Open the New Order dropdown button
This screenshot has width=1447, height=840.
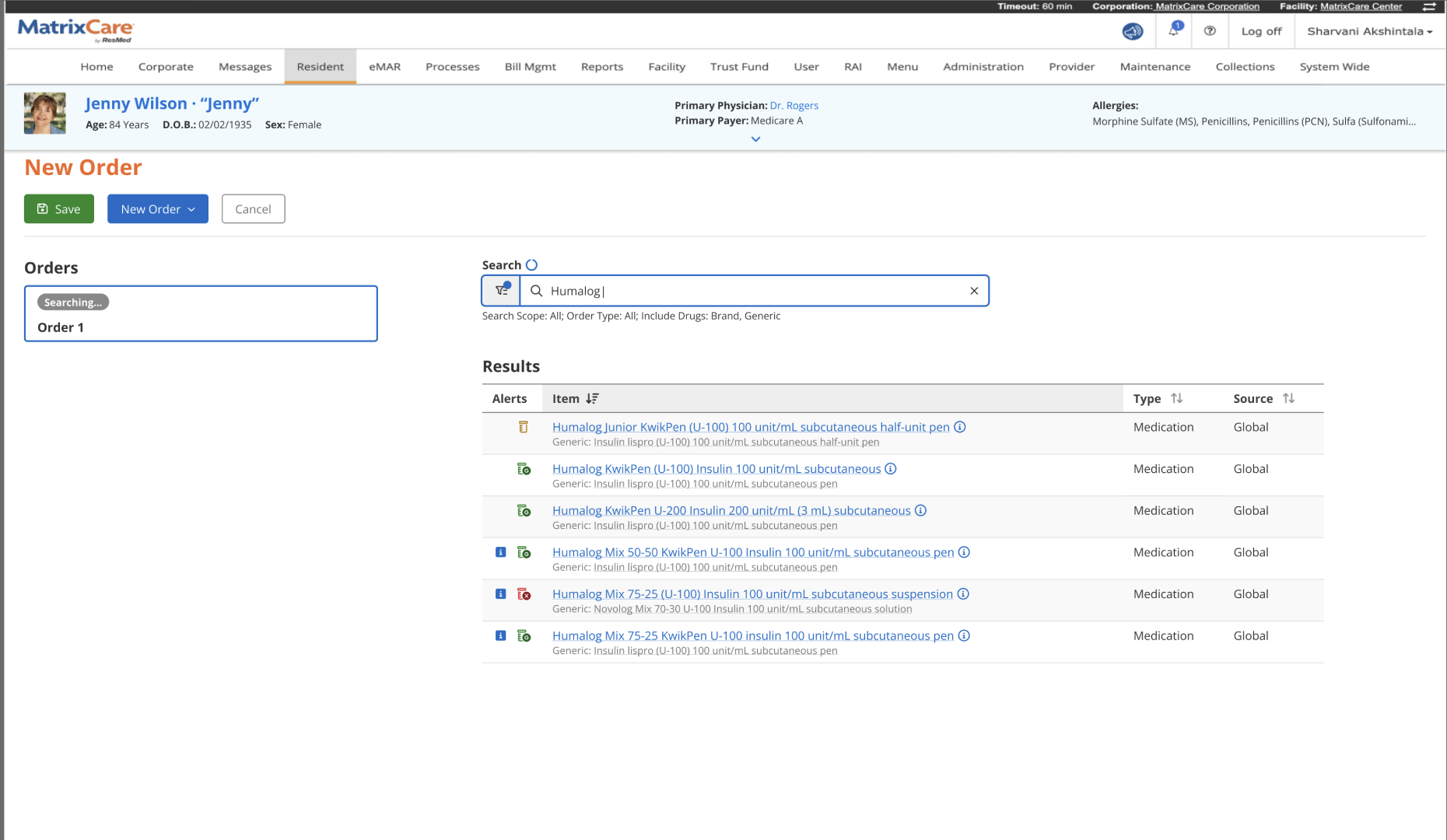(158, 209)
